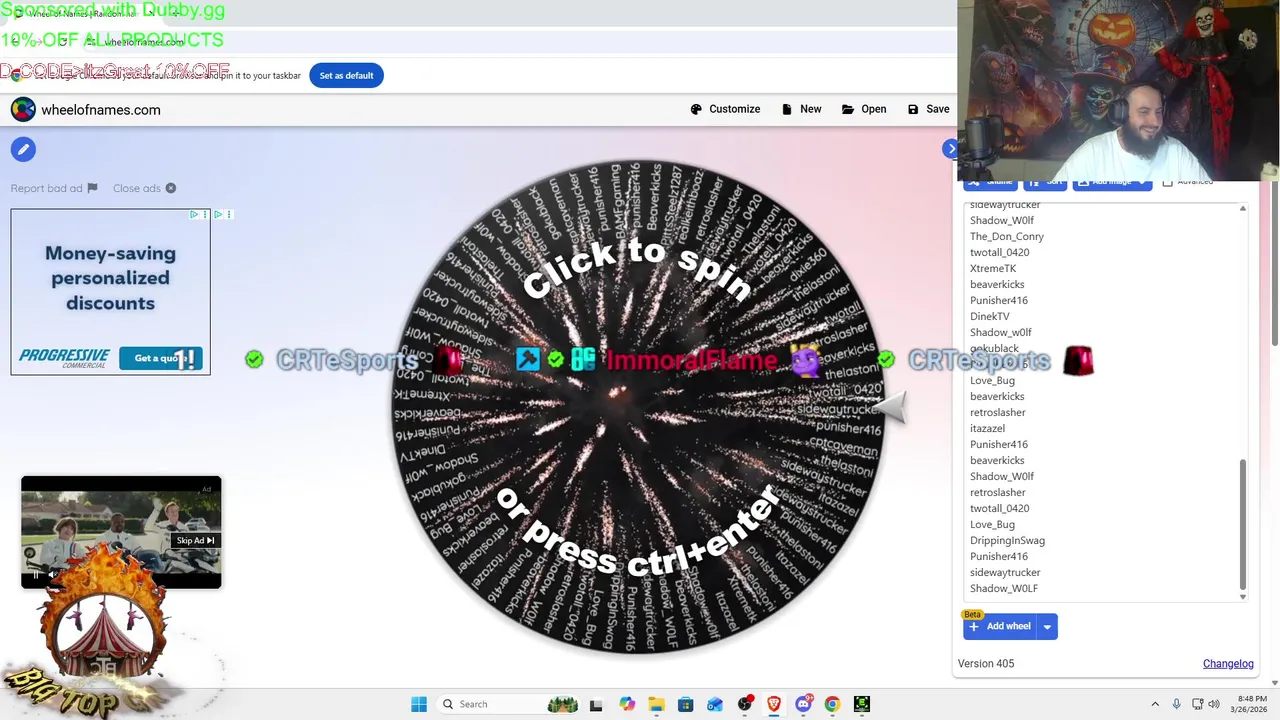This screenshot has width=1280, height=720.
Task: Click the Add wheel button
Action: (999, 626)
